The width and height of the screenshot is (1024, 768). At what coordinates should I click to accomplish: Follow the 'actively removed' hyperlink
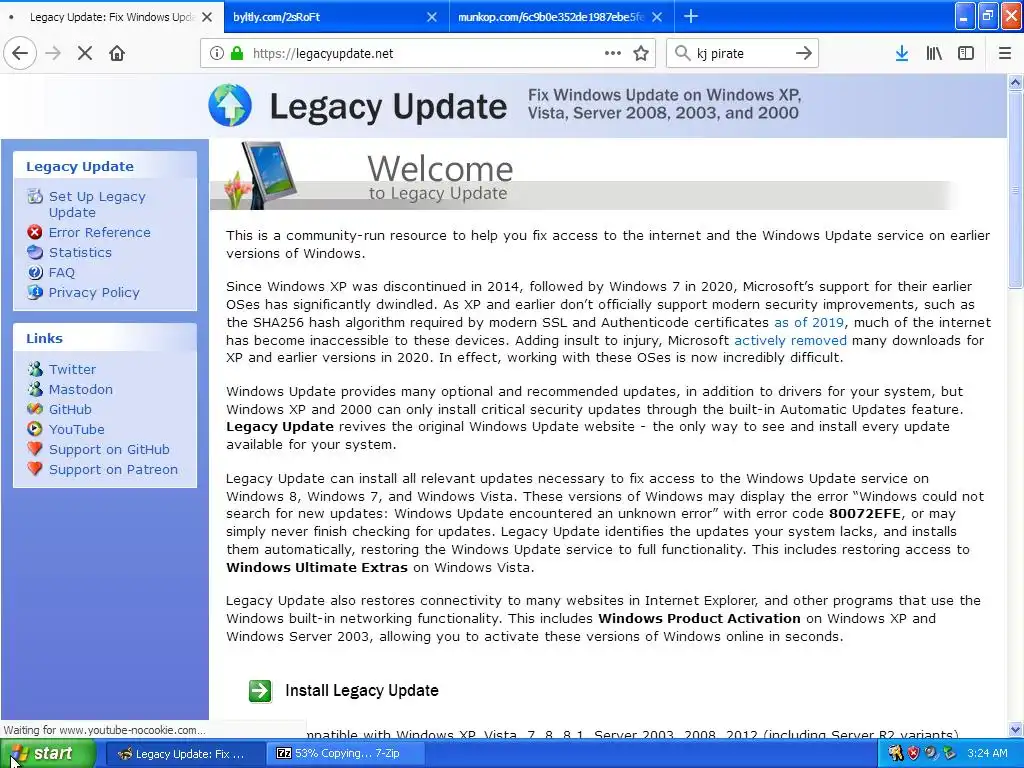pos(790,340)
